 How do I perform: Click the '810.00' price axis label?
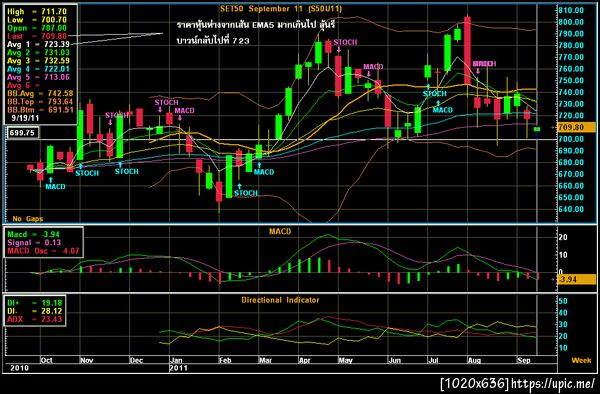click(x=571, y=10)
